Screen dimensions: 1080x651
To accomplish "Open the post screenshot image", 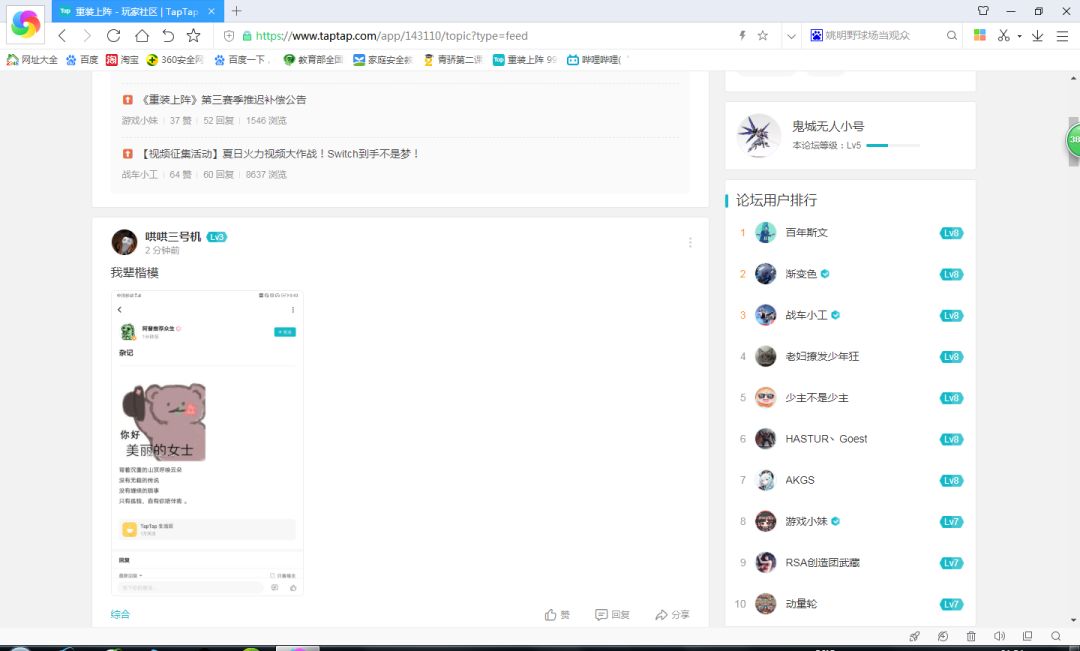I will coord(207,442).
